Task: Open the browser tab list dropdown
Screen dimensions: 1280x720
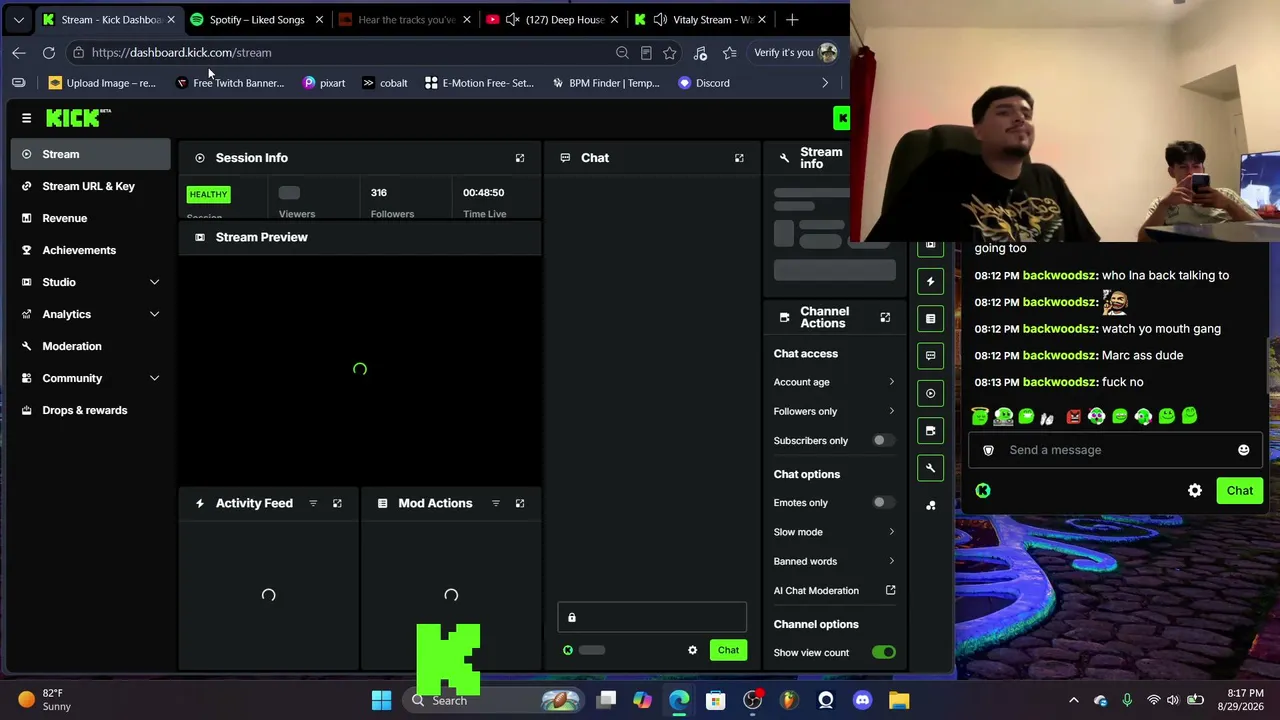Action: point(18,19)
